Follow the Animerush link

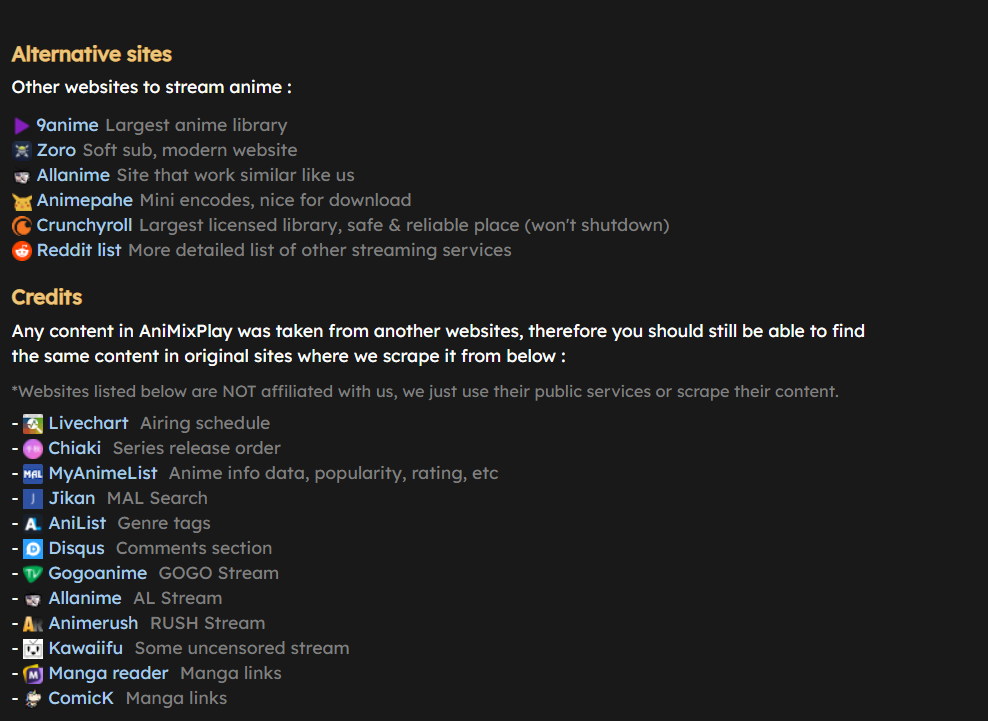tap(93, 623)
